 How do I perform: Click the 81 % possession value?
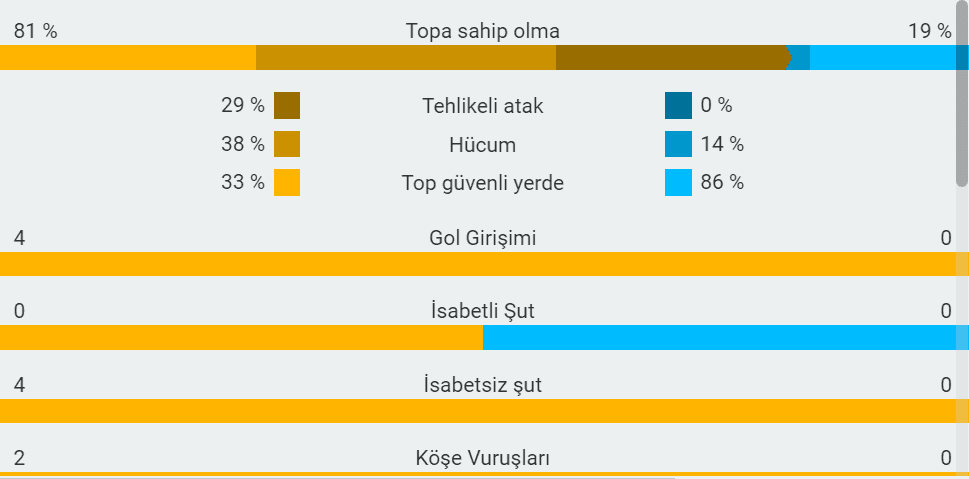tap(36, 32)
